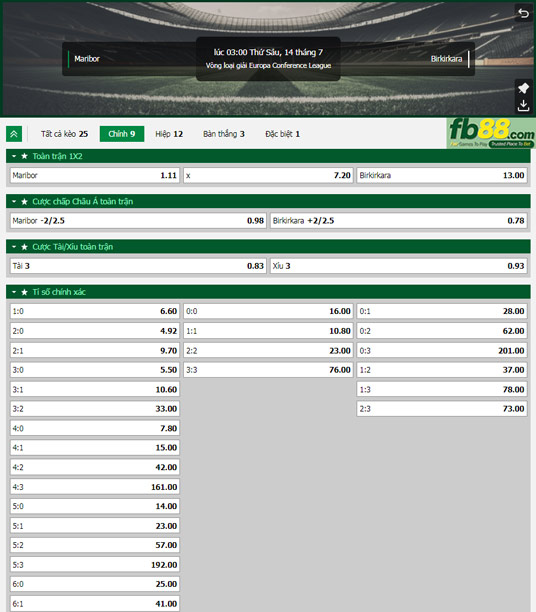Select the Chính 9 tab
The image size is (536, 612).
tap(122, 134)
